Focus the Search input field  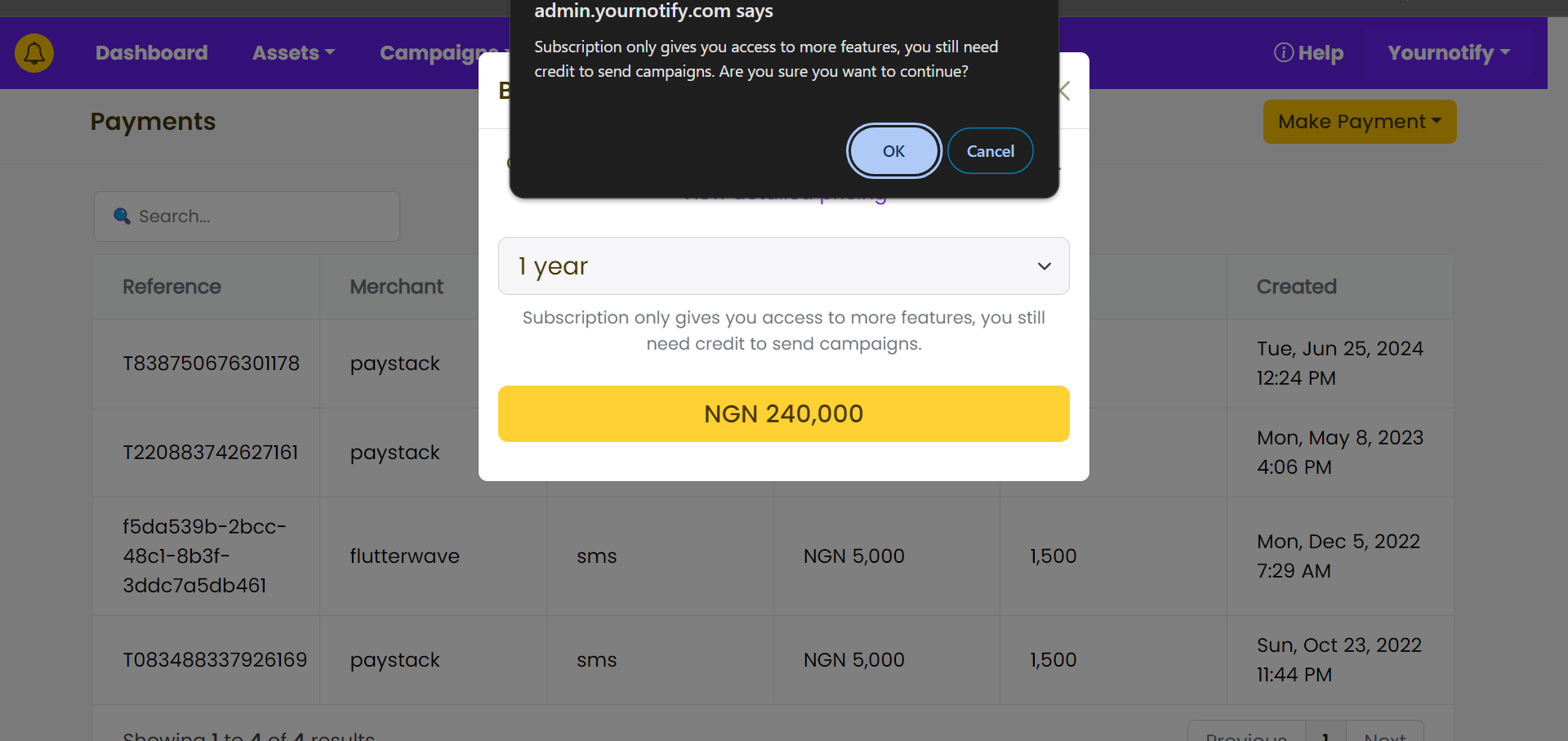tap(247, 216)
